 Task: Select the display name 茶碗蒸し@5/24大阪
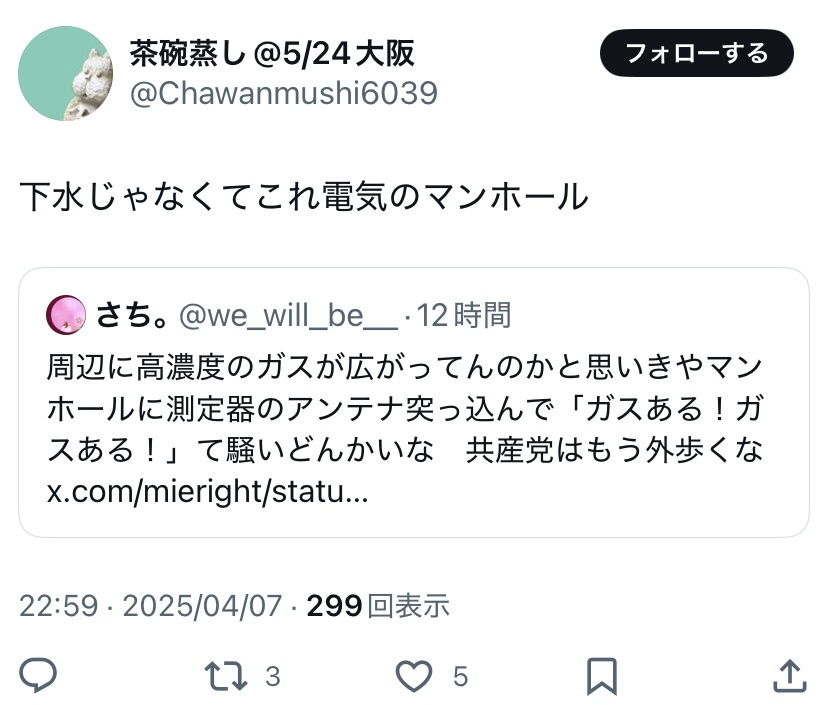[x=272, y=53]
